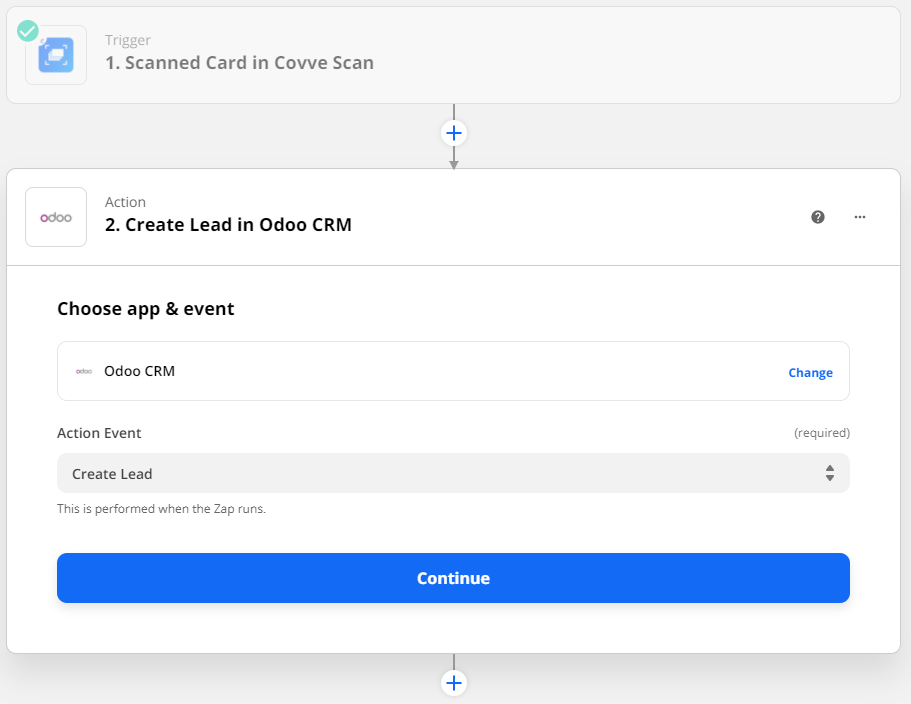Viewport: 911px width, 704px height.
Task: Expand the Scanned Card in Covve Scan step
Action: point(240,63)
